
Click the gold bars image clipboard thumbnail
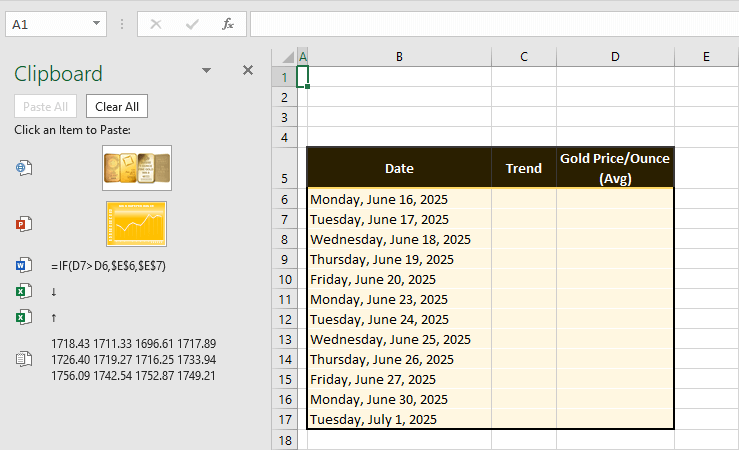point(137,168)
